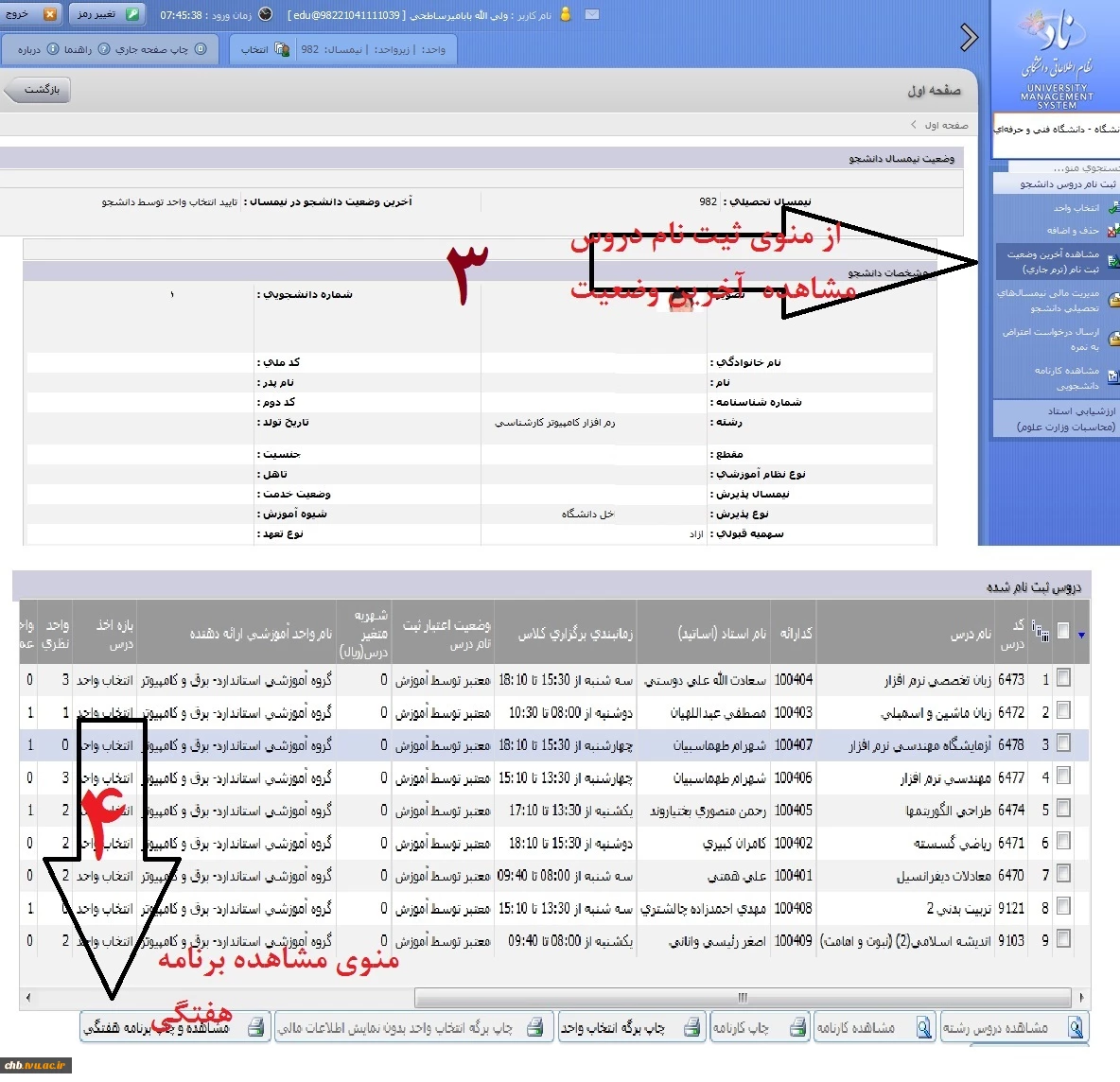The width and height of the screenshot is (1120, 1082).
Task: Select menu item انتخاب واحد in sidebar
Action: point(1076,208)
